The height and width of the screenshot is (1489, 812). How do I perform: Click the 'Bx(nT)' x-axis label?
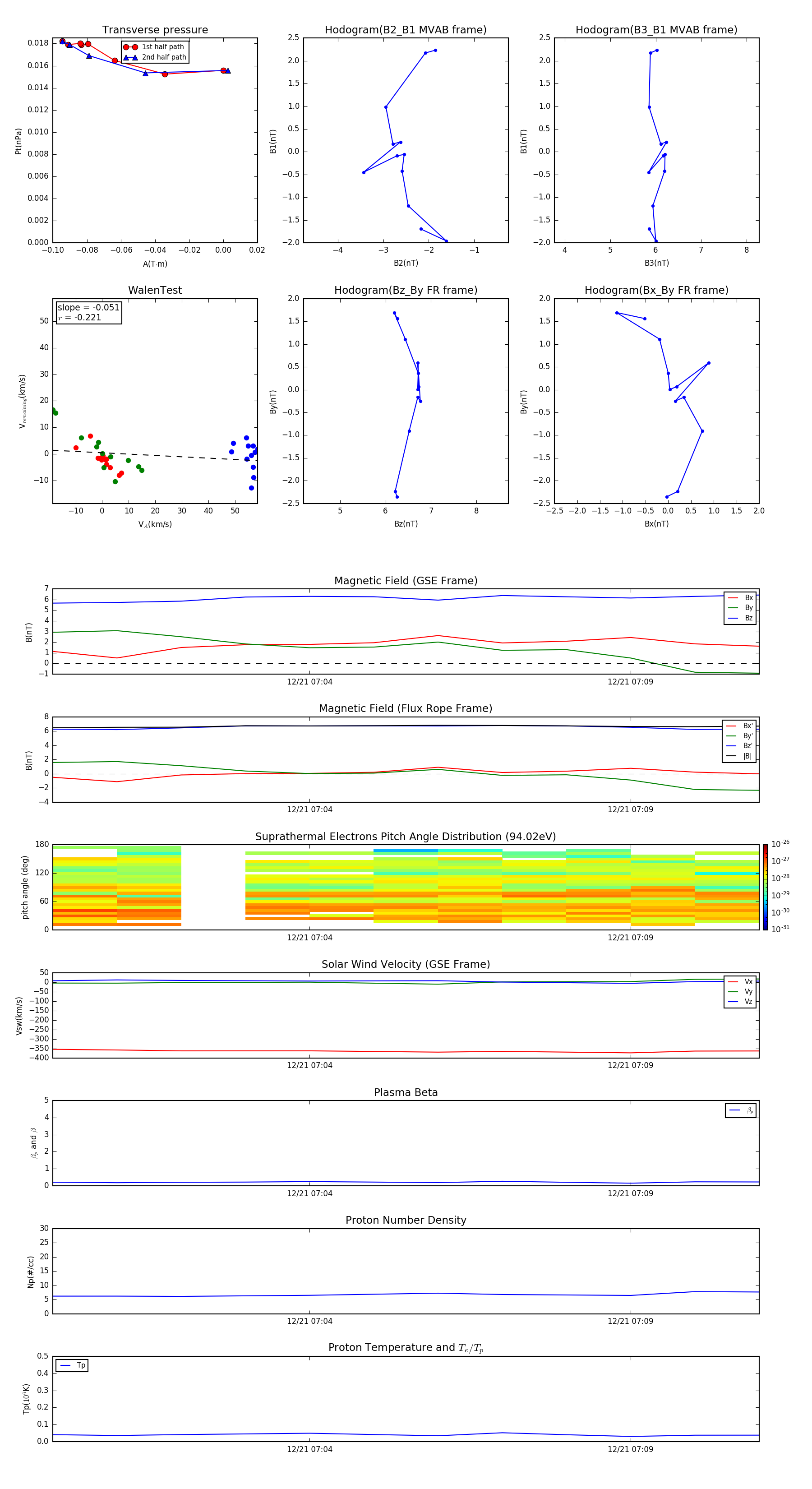coord(656,524)
